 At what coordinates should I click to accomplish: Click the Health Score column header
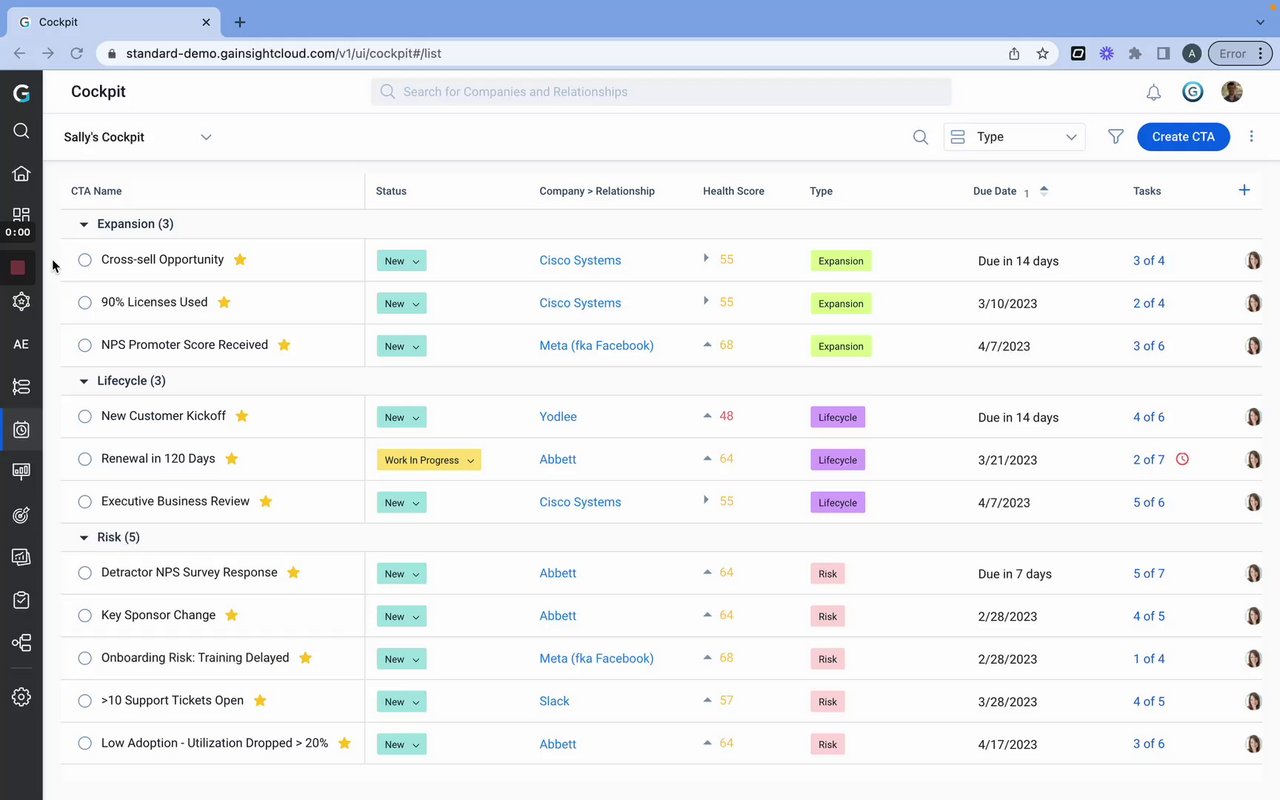pos(733,191)
